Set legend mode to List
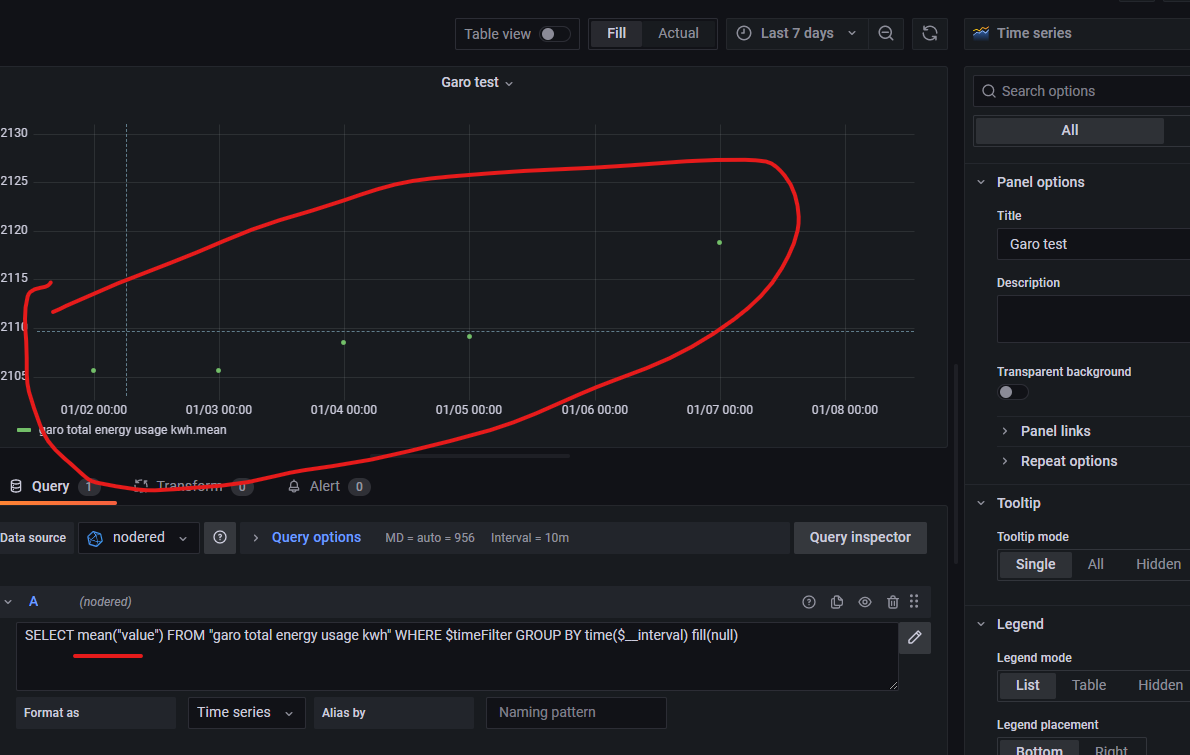 [x=1028, y=685]
